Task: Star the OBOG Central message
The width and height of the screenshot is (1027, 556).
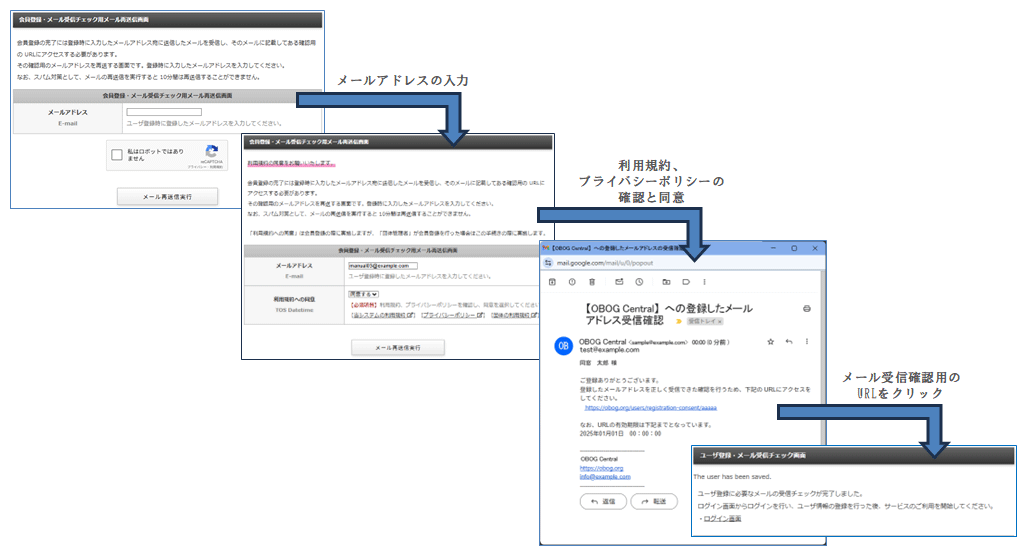Action: (x=771, y=342)
